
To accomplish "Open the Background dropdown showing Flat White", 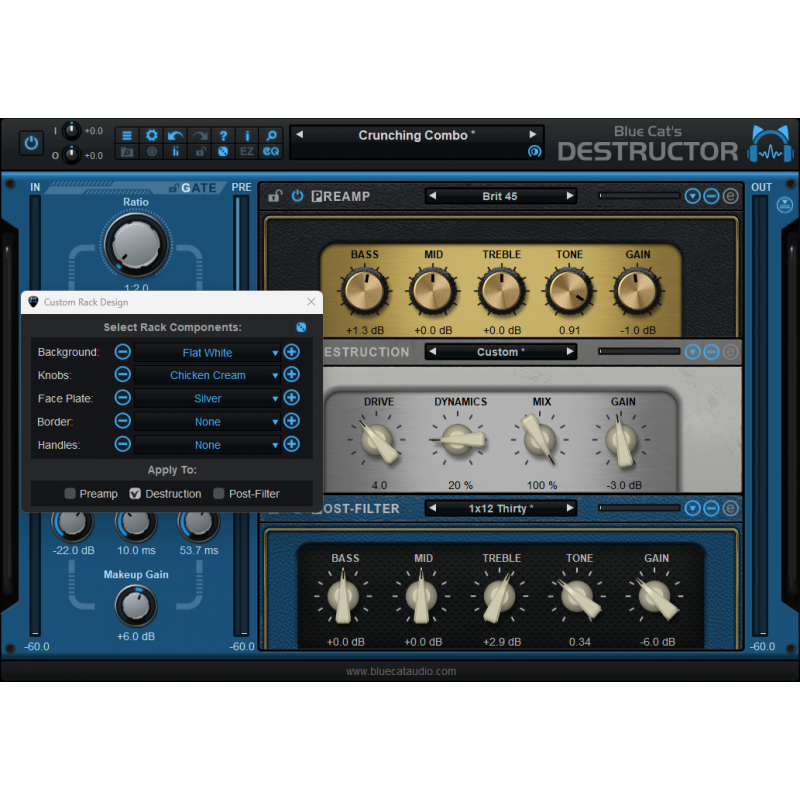I will click(207, 352).
